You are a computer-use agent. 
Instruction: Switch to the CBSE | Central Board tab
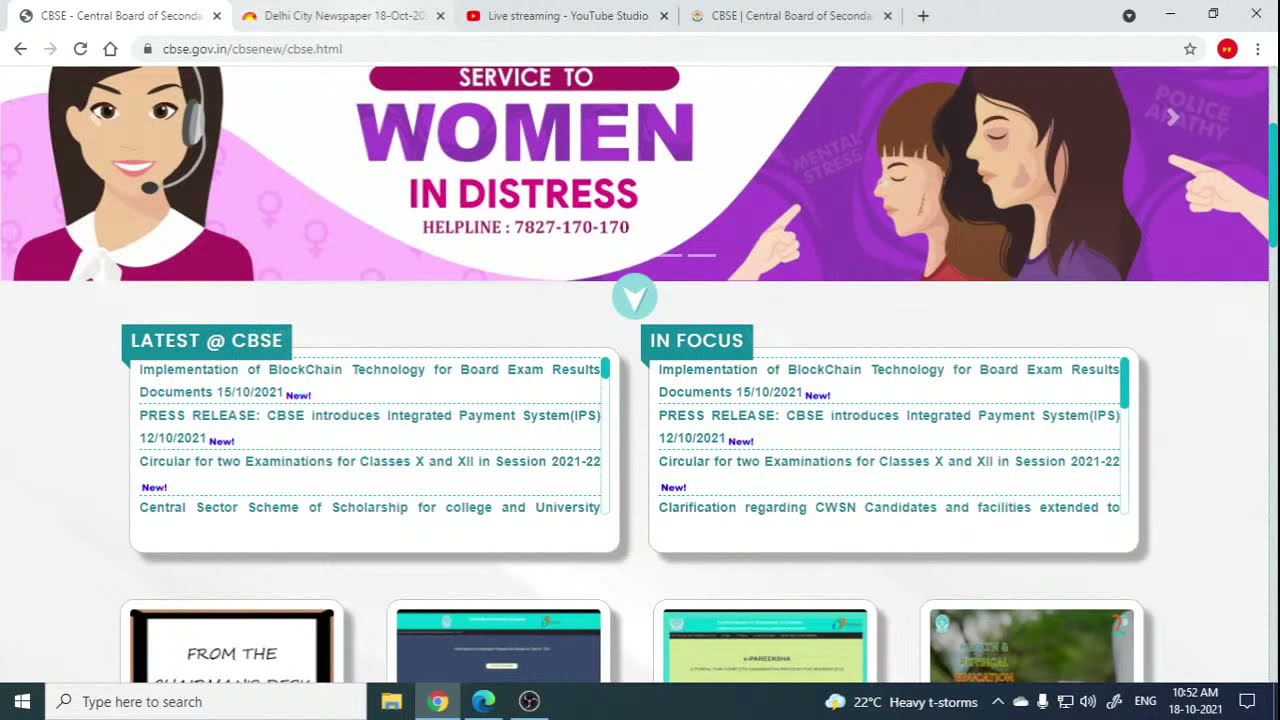click(790, 16)
